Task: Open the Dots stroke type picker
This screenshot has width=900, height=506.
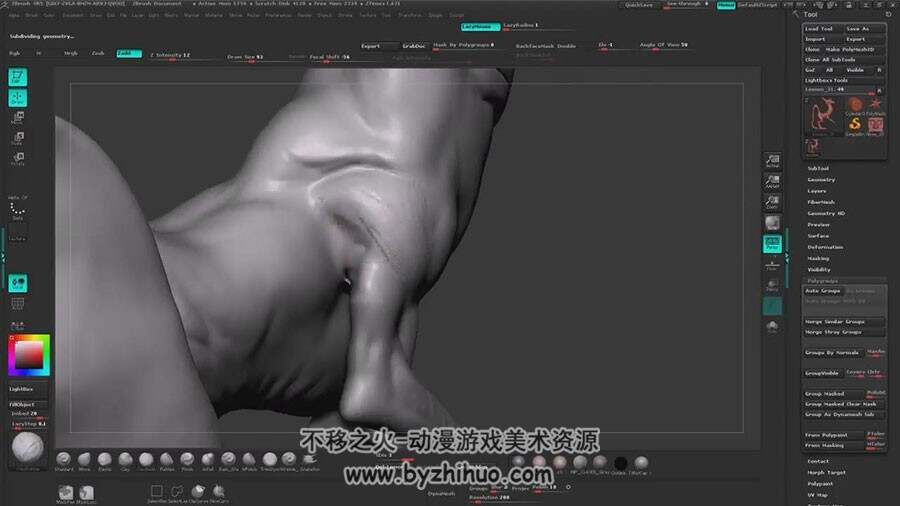Action: coord(17,211)
